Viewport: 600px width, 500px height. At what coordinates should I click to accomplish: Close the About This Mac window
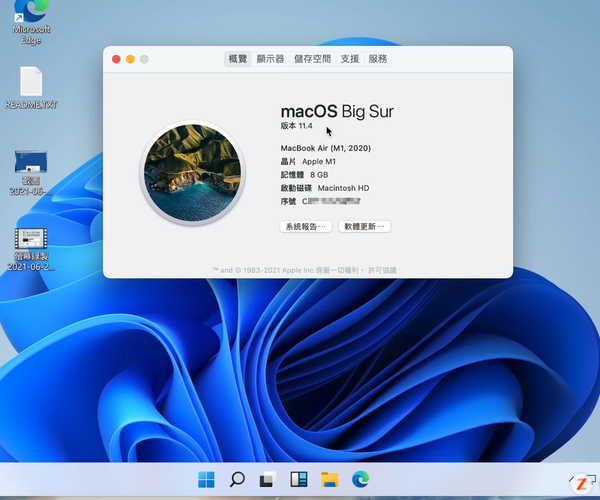click(116, 59)
